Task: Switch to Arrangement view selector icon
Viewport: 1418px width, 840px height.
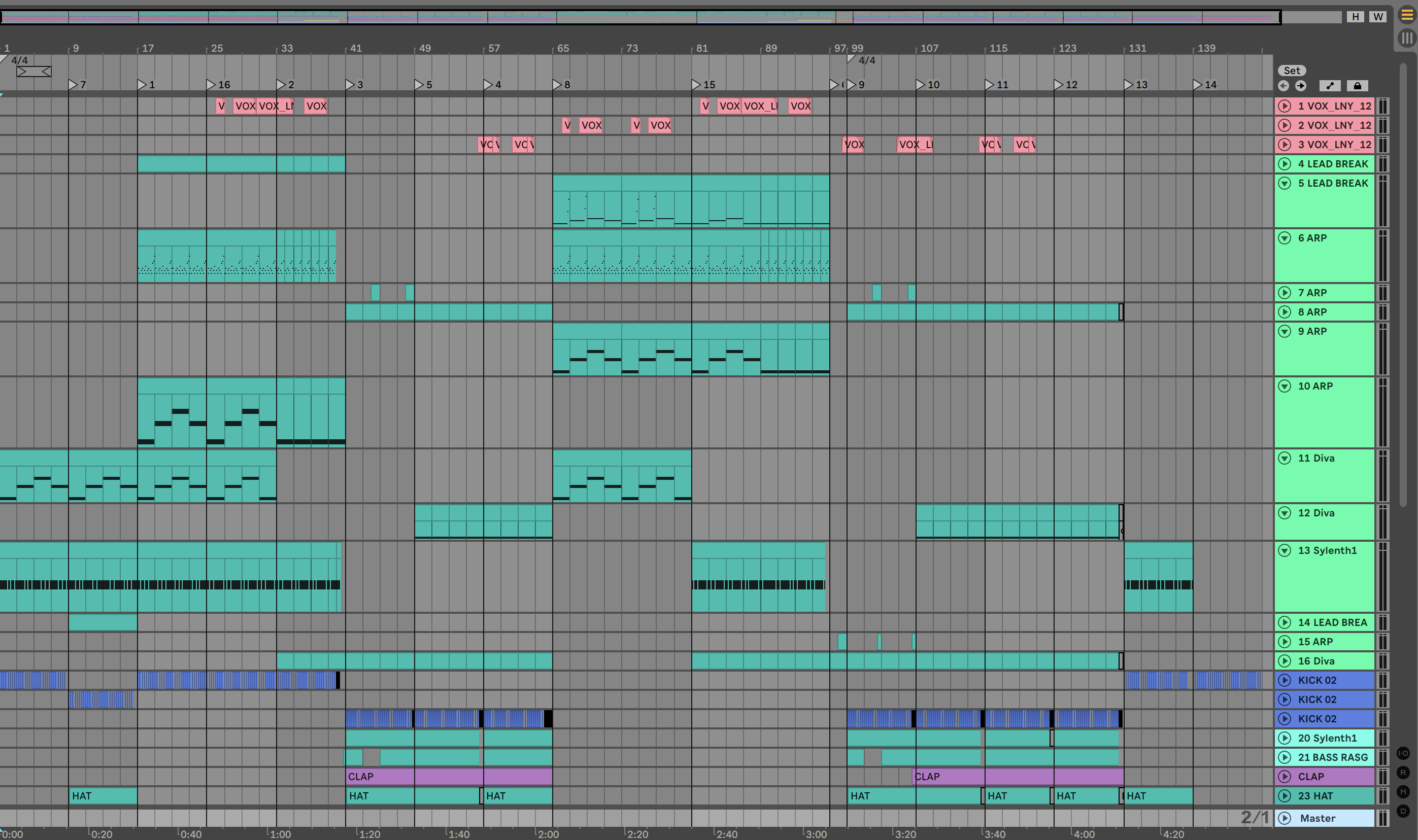Action: (x=1407, y=15)
